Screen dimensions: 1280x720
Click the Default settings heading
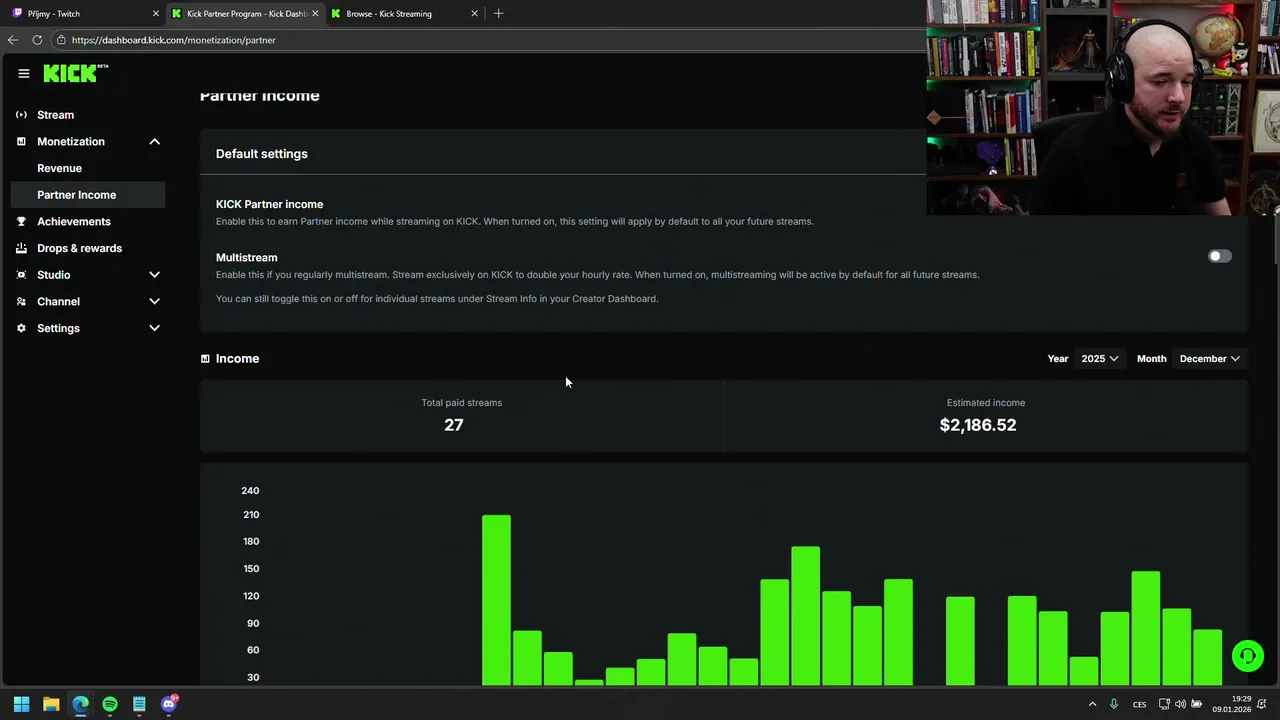(x=262, y=154)
